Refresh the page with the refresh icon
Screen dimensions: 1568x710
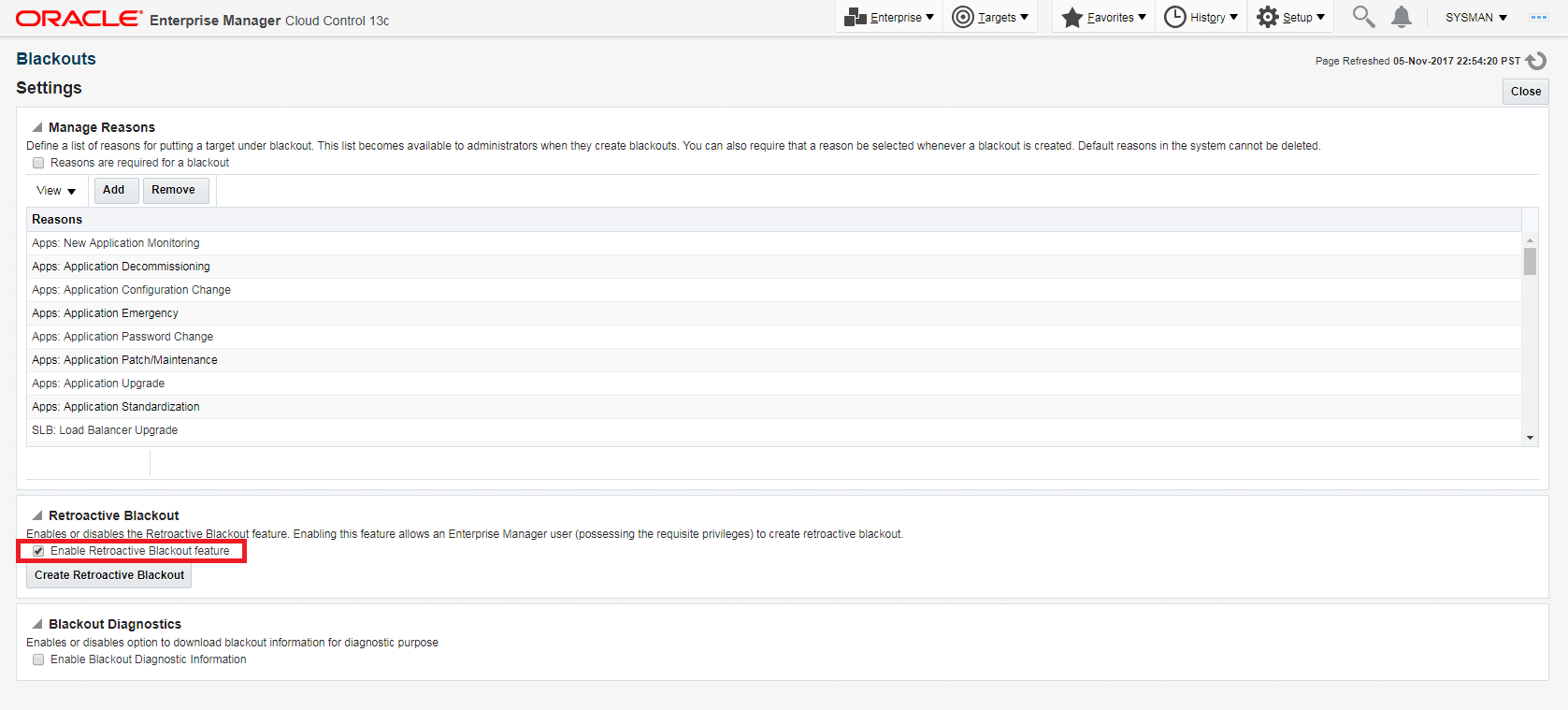(1536, 61)
